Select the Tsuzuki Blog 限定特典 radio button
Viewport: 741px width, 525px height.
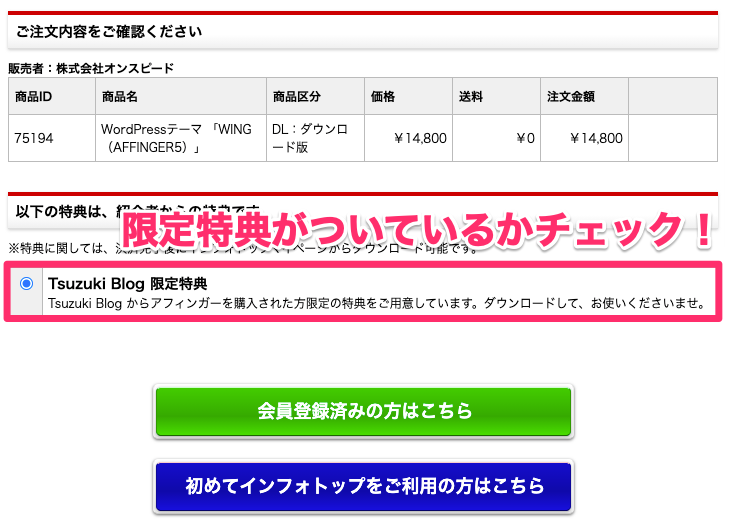point(26,284)
